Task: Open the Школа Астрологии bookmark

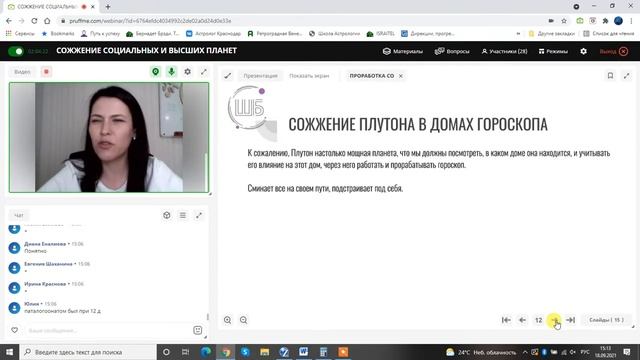Action: [x=334, y=33]
